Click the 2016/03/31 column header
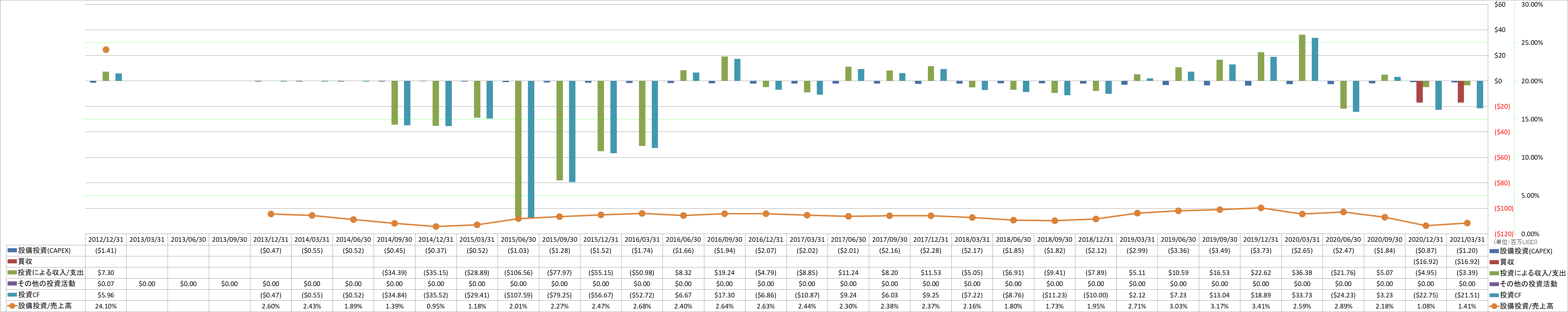Image resolution: width=1568 pixels, height=312 pixels. coord(642,240)
